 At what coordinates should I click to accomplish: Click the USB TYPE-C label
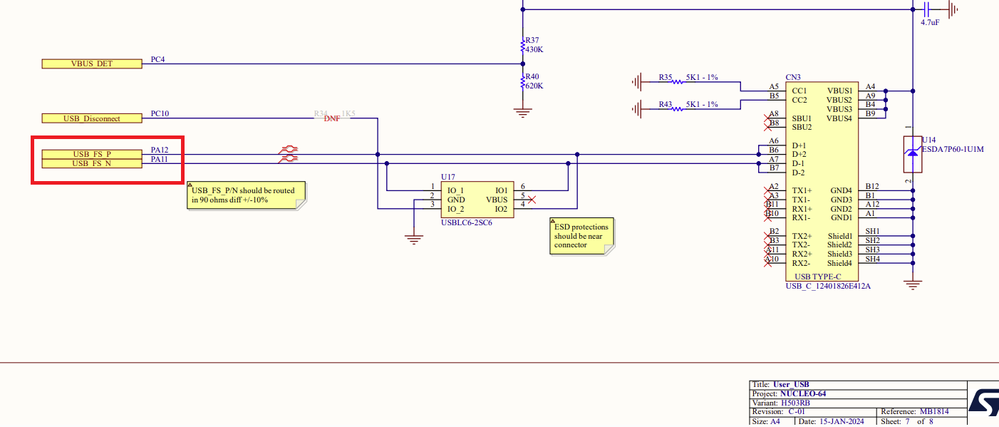click(x=818, y=277)
